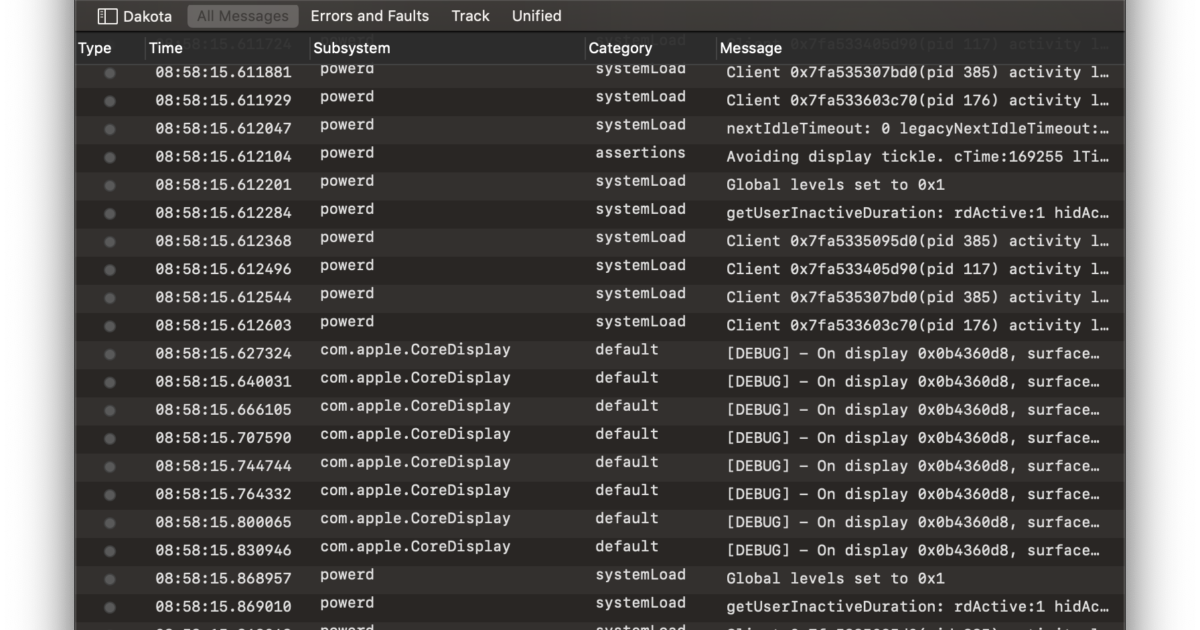Image resolution: width=1200 pixels, height=630 pixels.
Task: Click the Message column header
Action: pyautogui.click(x=750, y=47)
